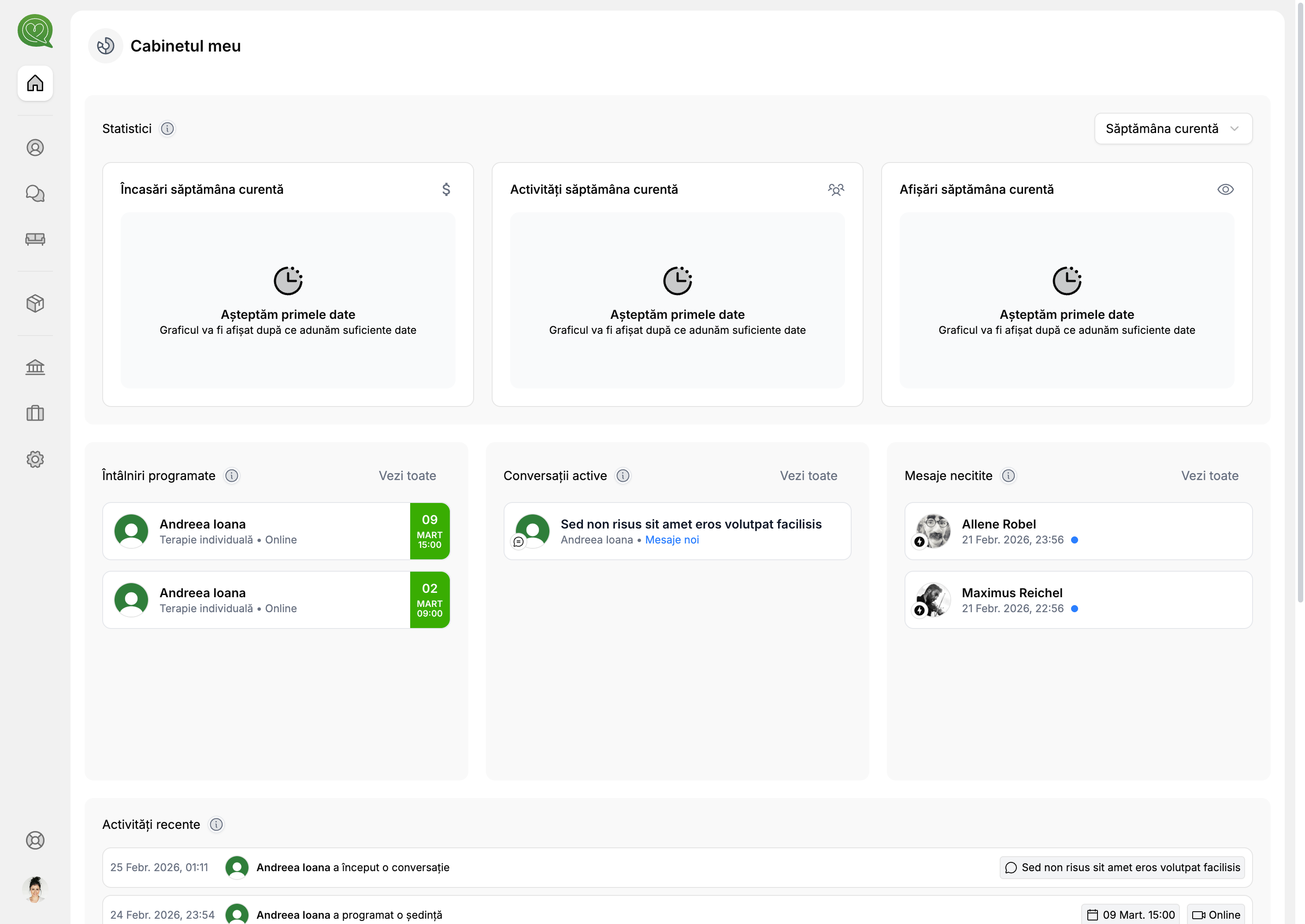
Task: Click Vezi toate for Conversații active
Action: pos(808,476)
